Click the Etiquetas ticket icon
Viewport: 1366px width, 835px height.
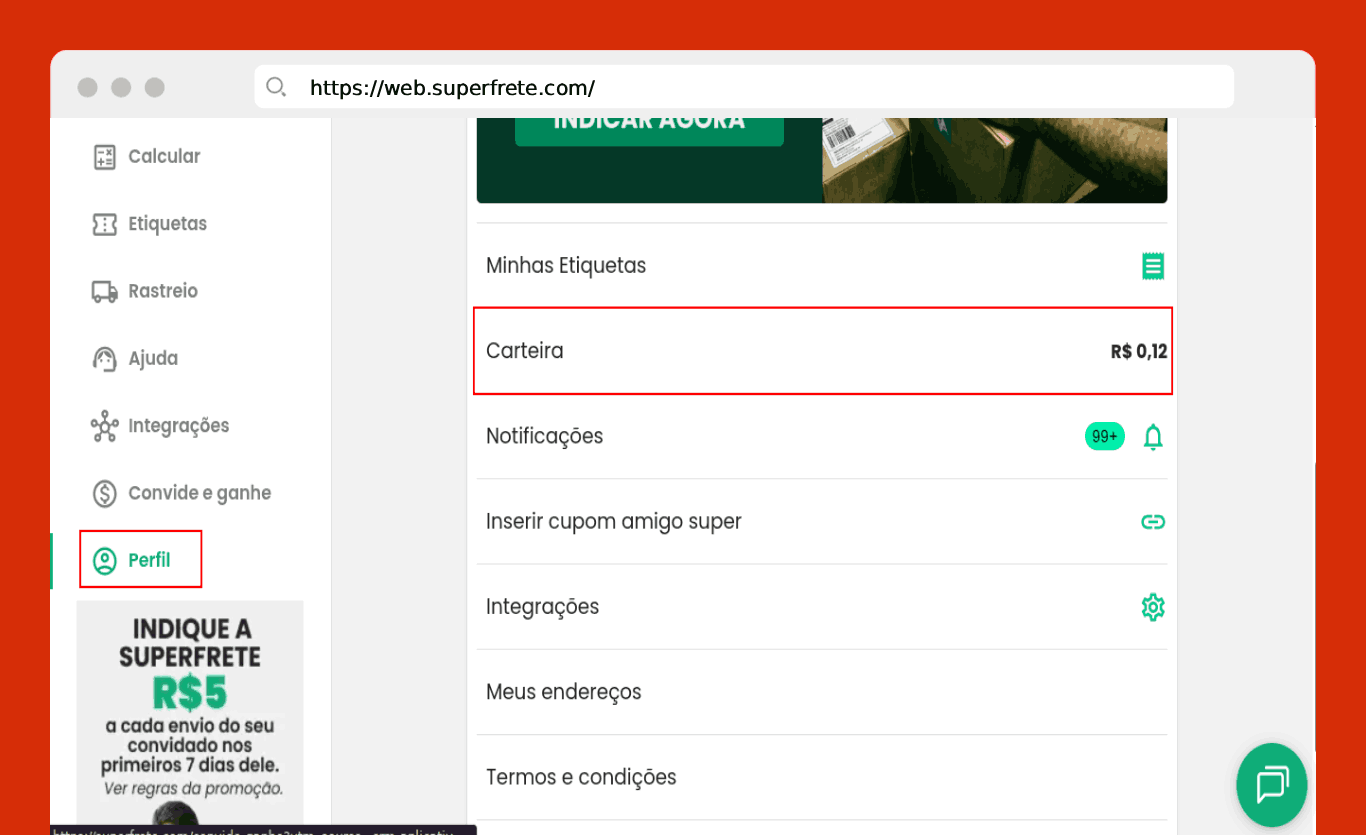tap(105, 224)
